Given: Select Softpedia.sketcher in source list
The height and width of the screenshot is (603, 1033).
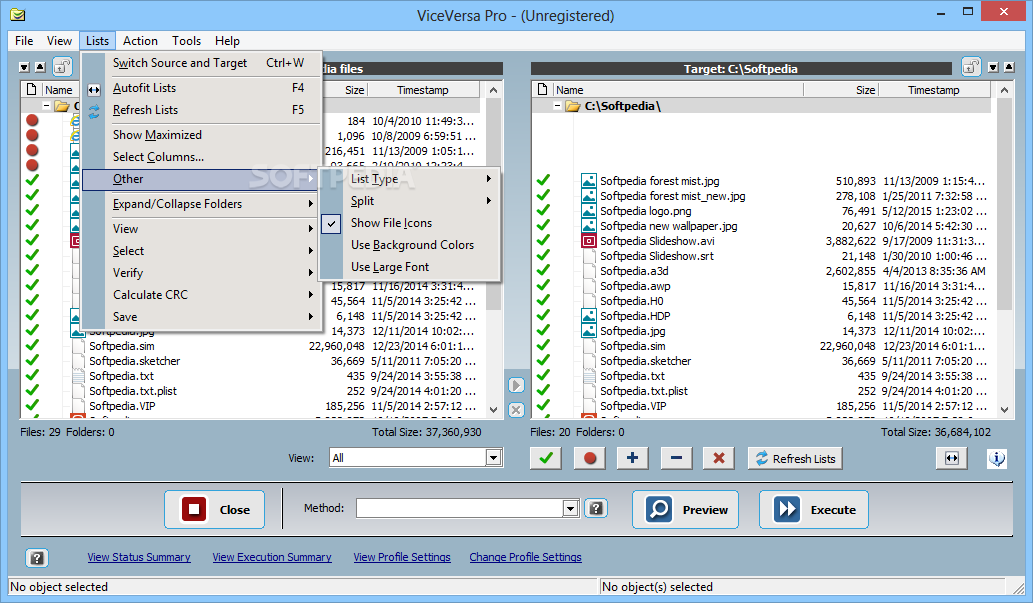Looking at the screenshot, I should coord(134,360).
